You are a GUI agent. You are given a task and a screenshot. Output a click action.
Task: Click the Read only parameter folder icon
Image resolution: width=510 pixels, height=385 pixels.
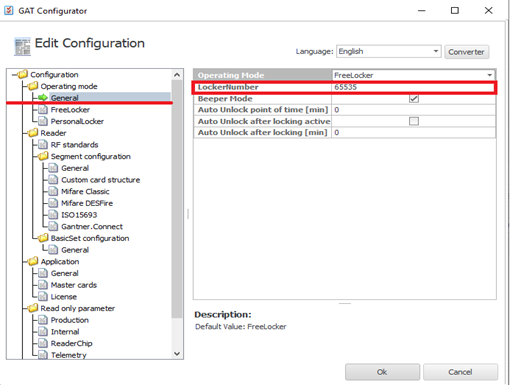(33, 308)
